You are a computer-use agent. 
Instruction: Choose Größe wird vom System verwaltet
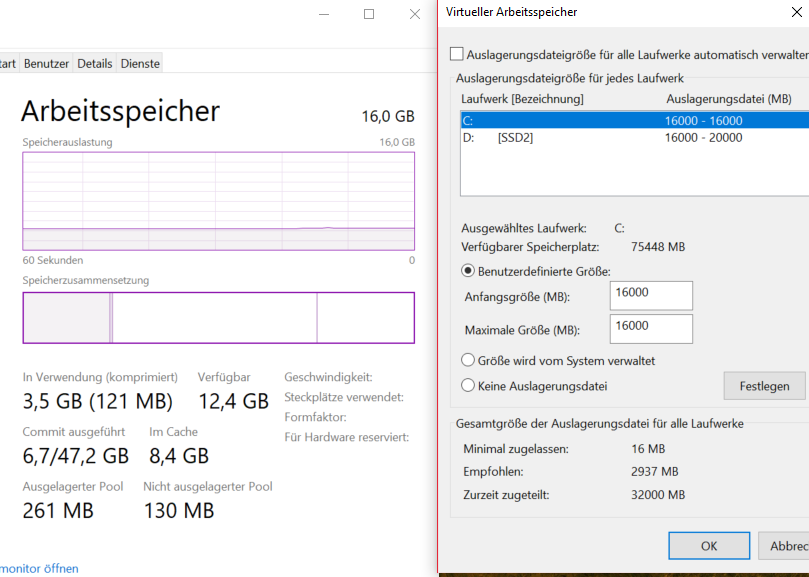pyautogui.click(x=468, y=360)
